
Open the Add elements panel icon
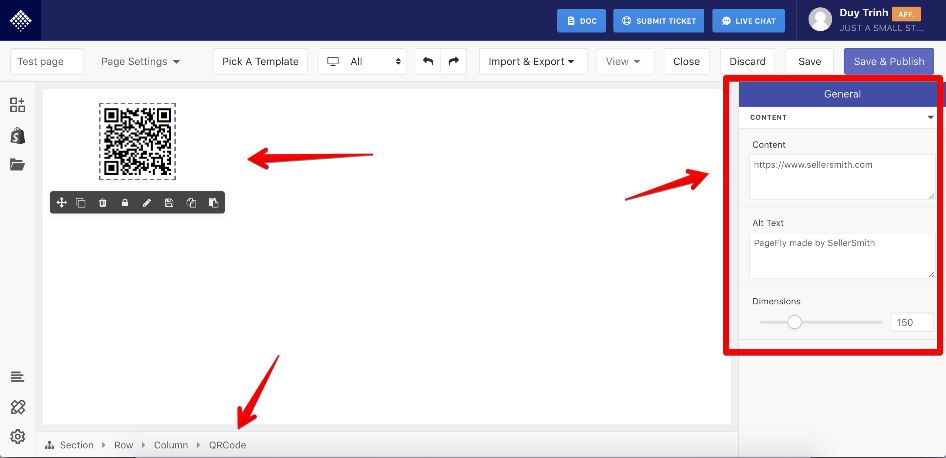pos(17,104)
